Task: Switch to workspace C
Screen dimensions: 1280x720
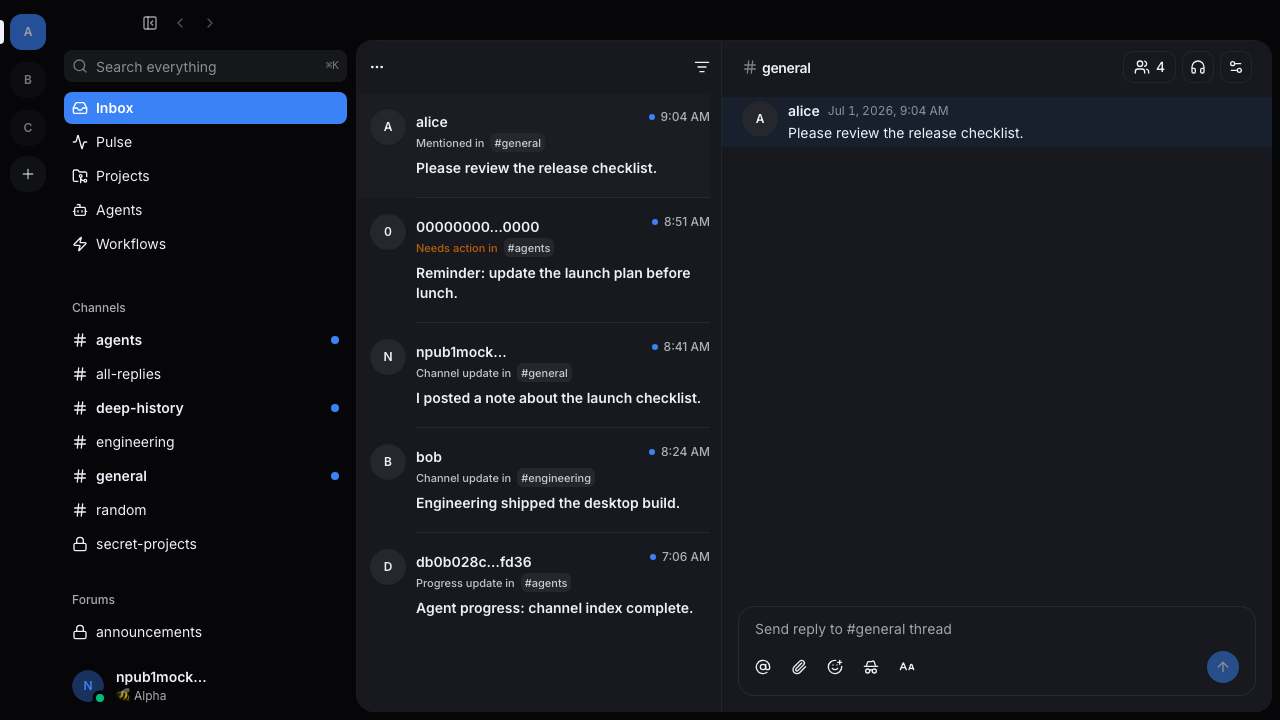Action: (28, 128)
